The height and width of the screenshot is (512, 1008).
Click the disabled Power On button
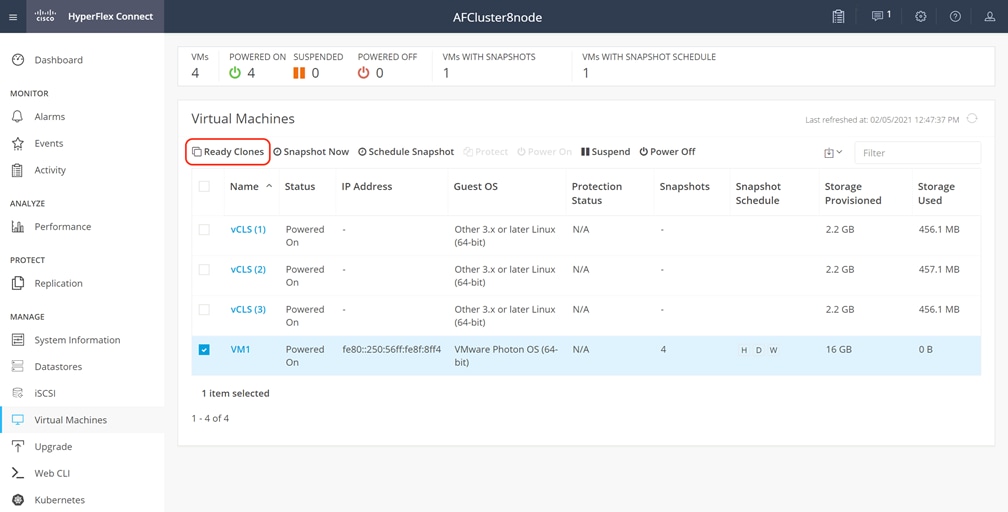(544, 152)
